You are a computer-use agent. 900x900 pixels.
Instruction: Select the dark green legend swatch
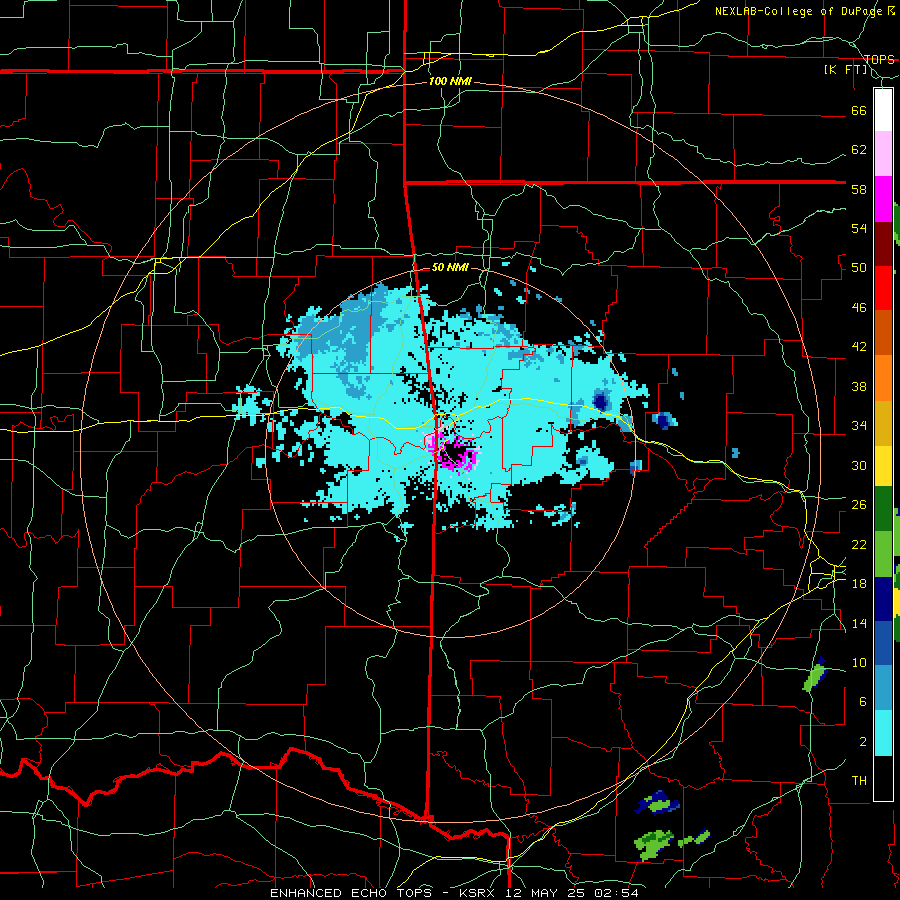883,509
